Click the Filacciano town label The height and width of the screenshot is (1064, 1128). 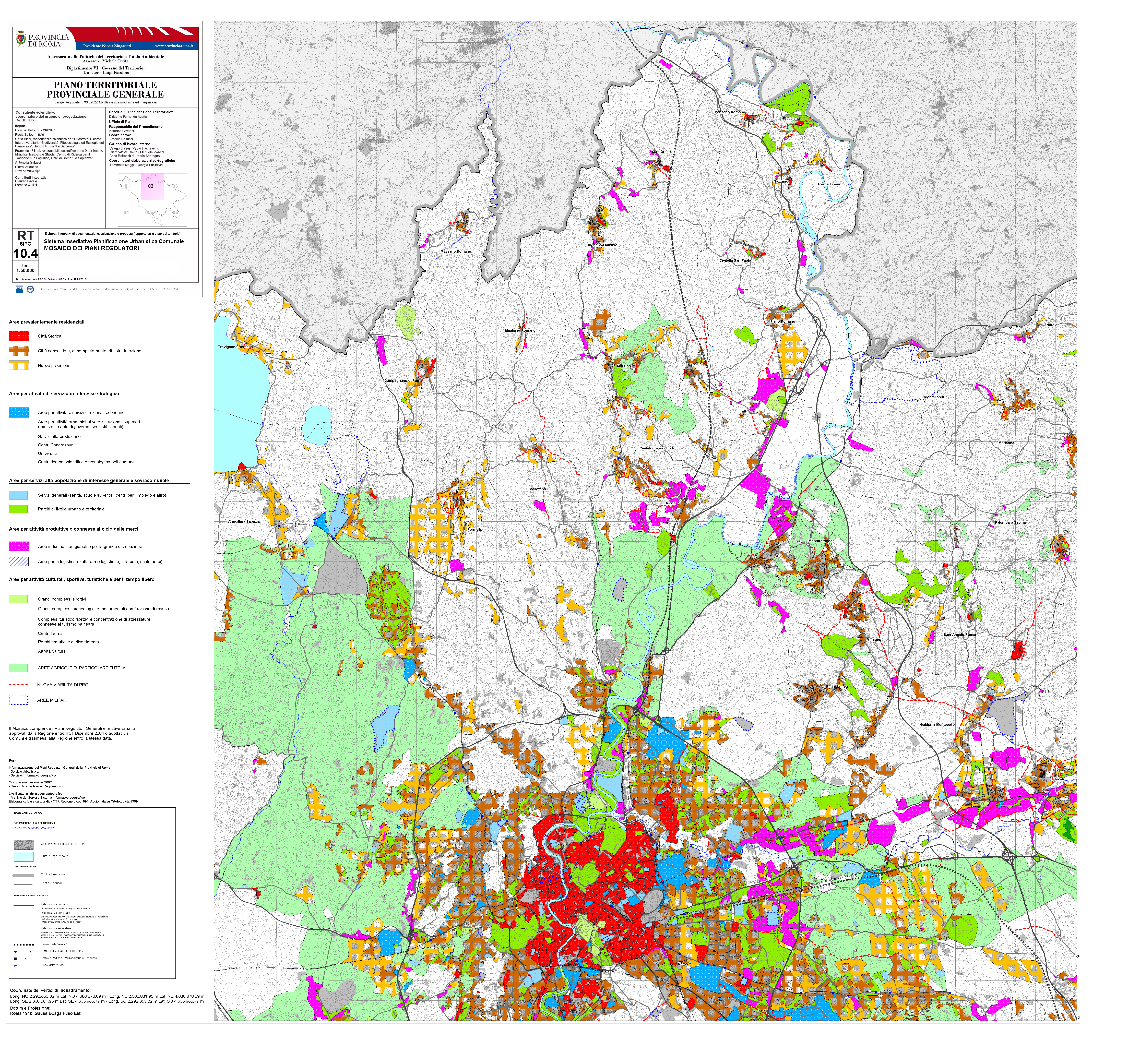(791, 119)
